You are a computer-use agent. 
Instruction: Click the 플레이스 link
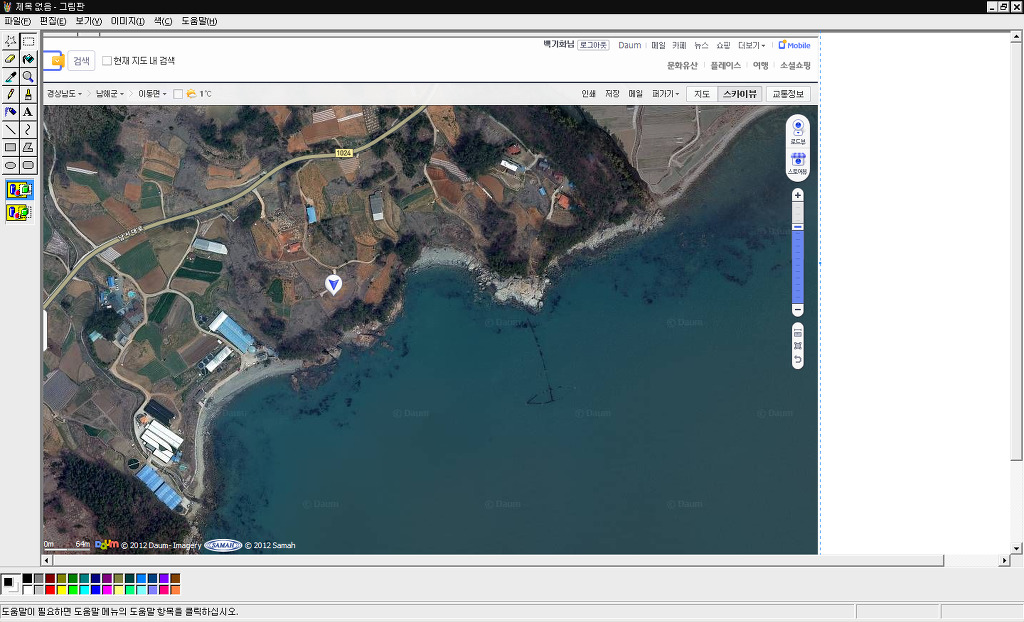[x=726, y=65]
